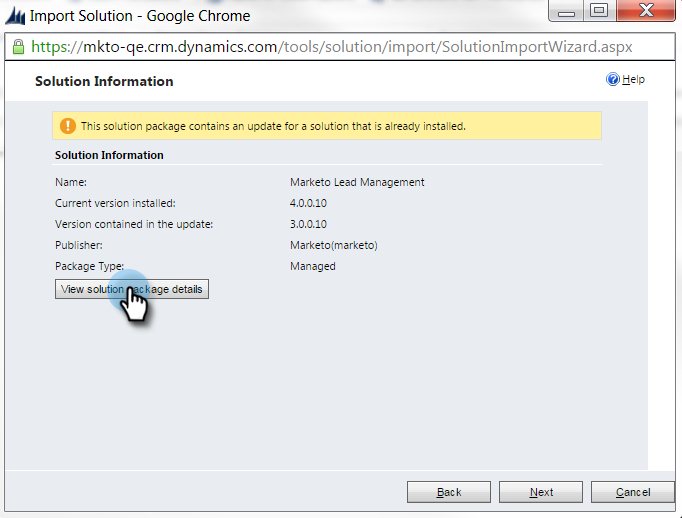Image resolution: width=682 pixels, height=518 pixels.
Task: Click the 'Publisher:' label
Action: [79, 245]
